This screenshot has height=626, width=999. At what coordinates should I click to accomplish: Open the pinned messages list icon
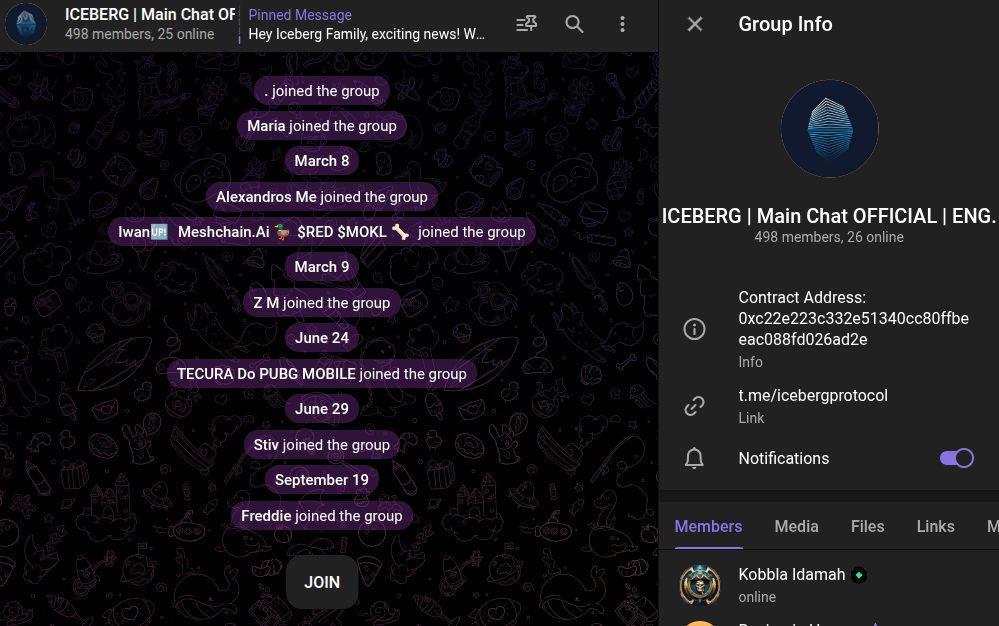pos(526,24)
